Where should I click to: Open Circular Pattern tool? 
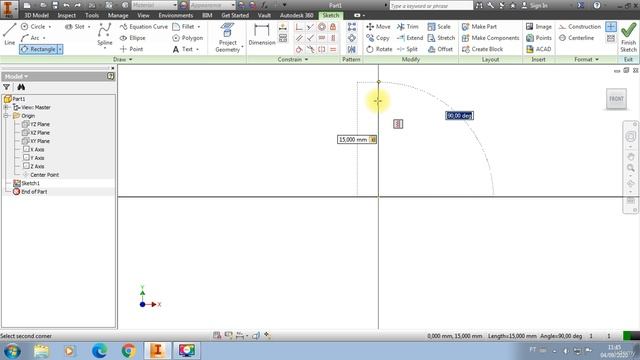351,38
